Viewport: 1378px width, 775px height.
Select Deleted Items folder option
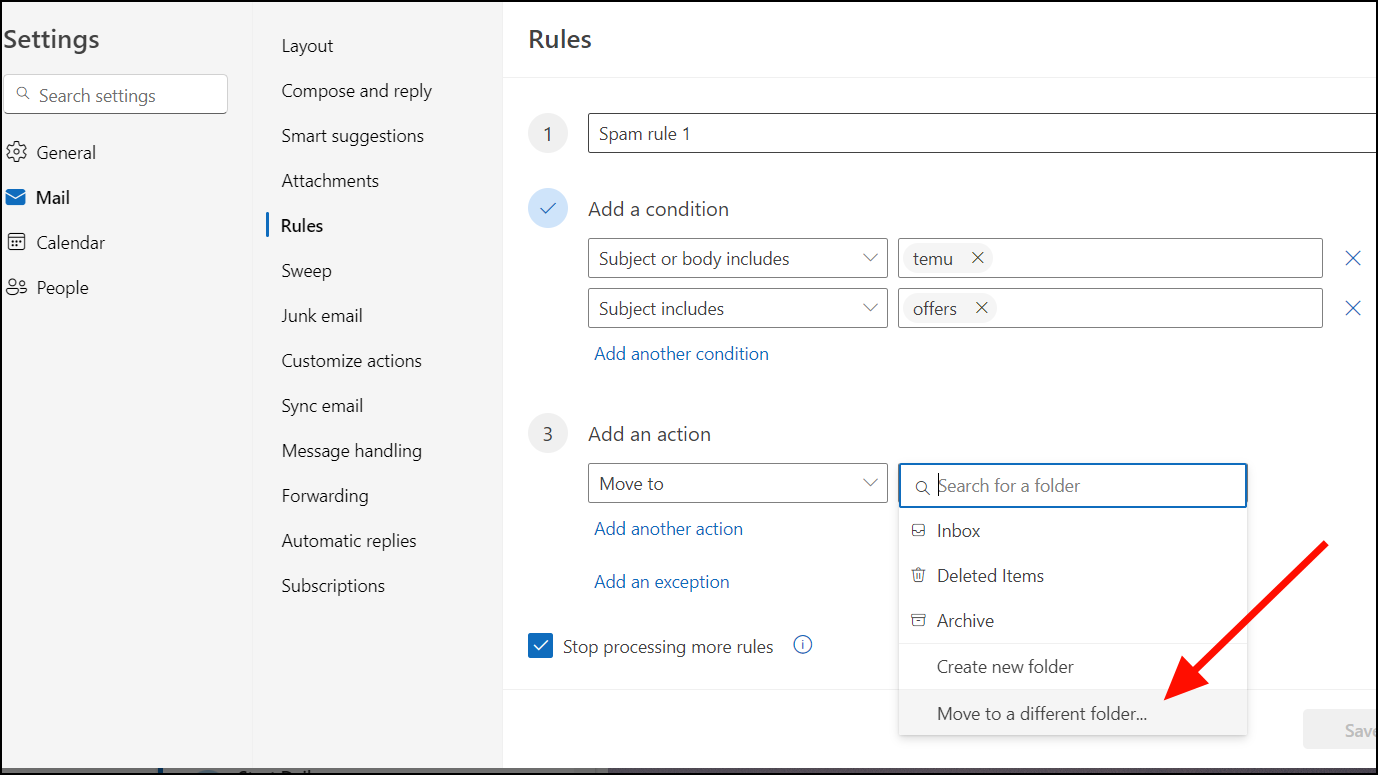[990, 576]
